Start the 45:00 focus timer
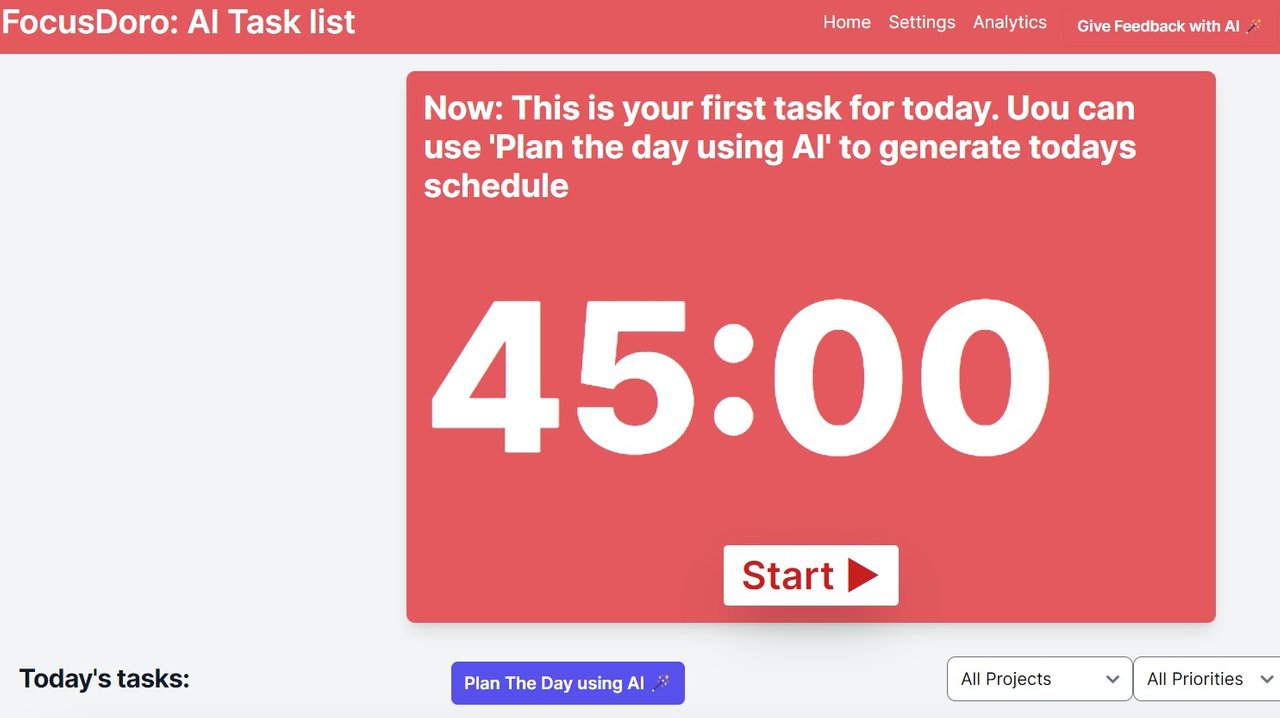This screenshot has width=1280, height=718. [x=811, y=575]
